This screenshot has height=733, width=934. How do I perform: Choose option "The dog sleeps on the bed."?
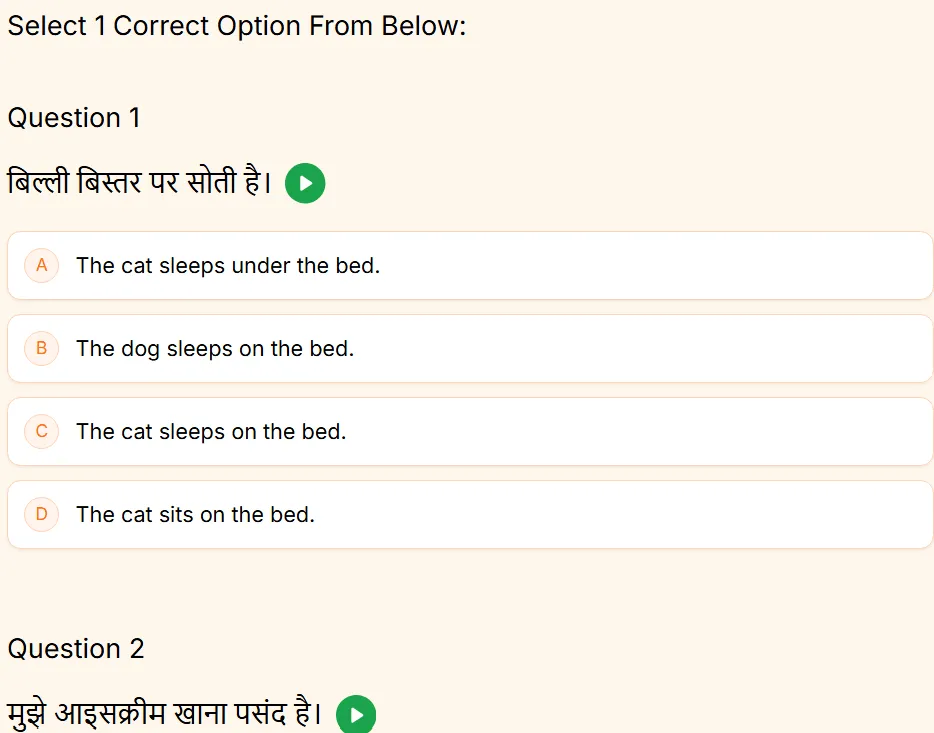pos(215,349)
